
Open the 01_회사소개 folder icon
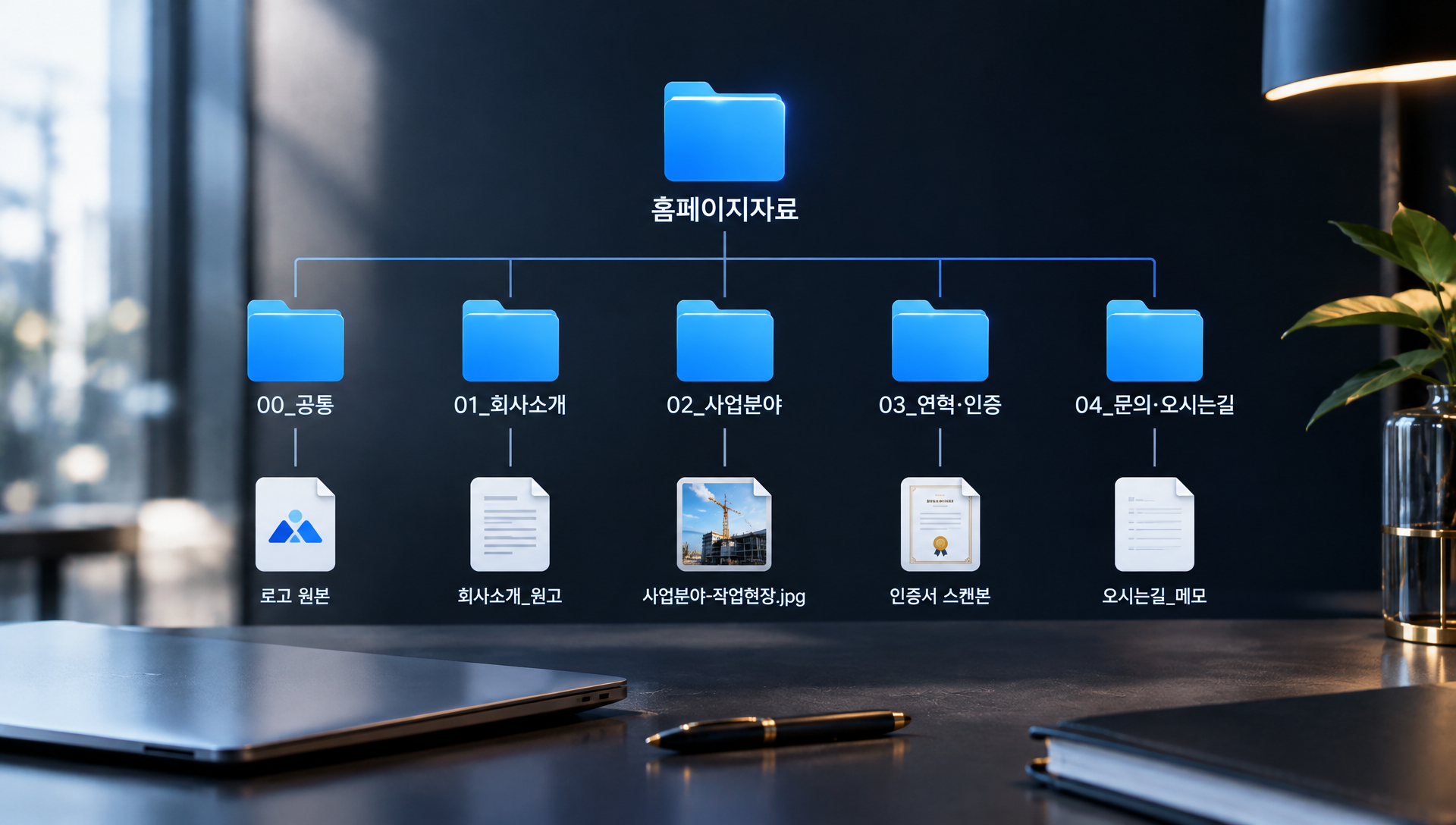point(510,340)
